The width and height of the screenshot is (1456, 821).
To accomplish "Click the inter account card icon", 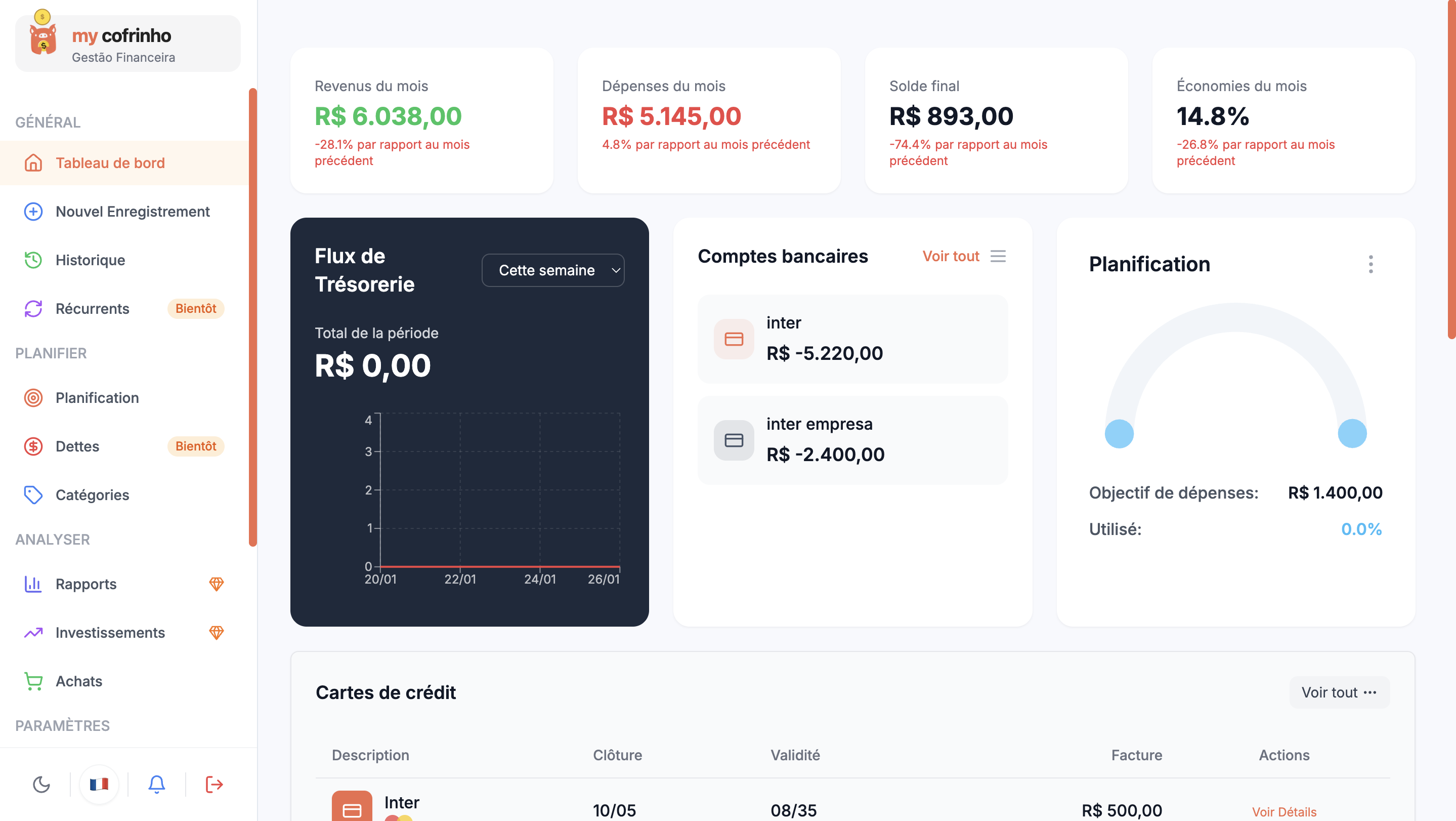I will click(x=734, y=339).
